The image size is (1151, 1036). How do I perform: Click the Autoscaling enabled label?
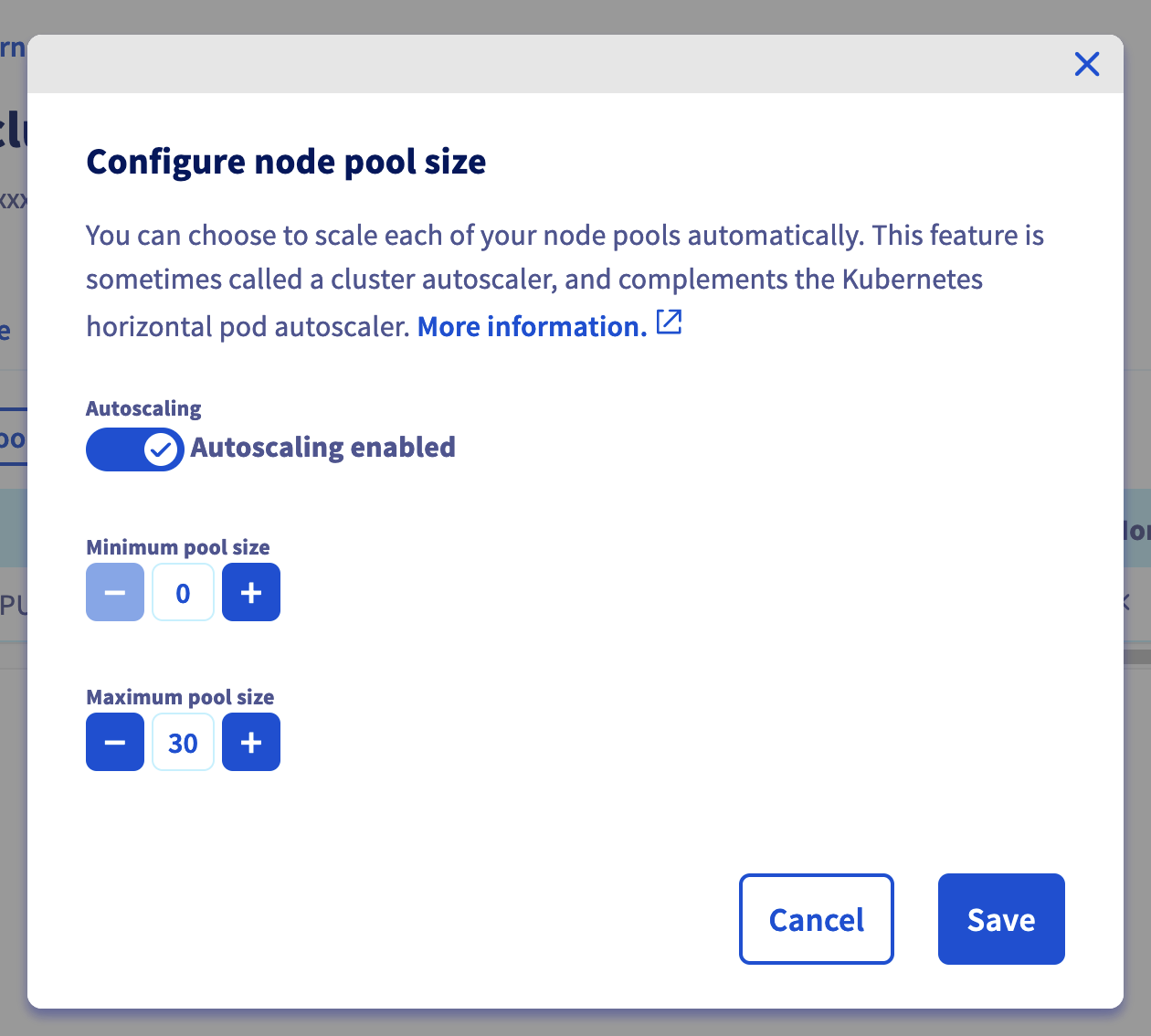[322, 448]
